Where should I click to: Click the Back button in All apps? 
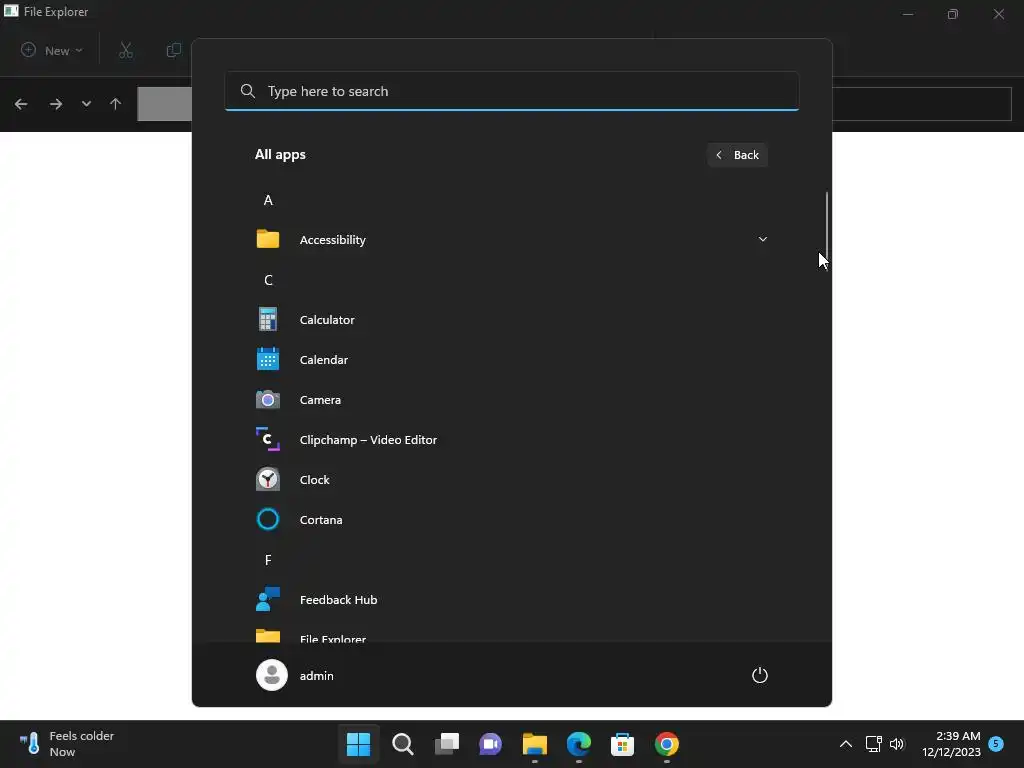pos(737,155)
